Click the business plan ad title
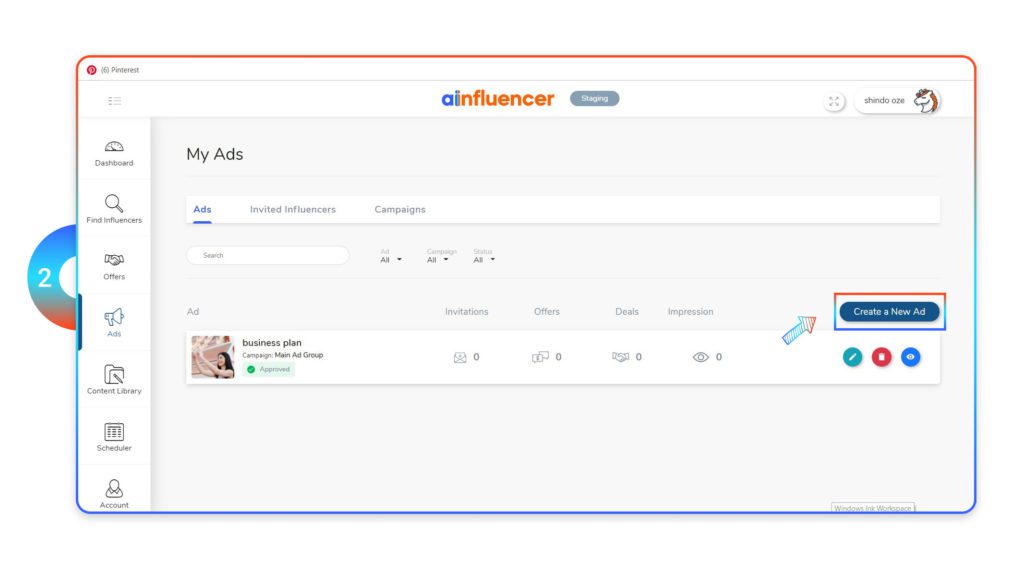 (x=272, y=342)
